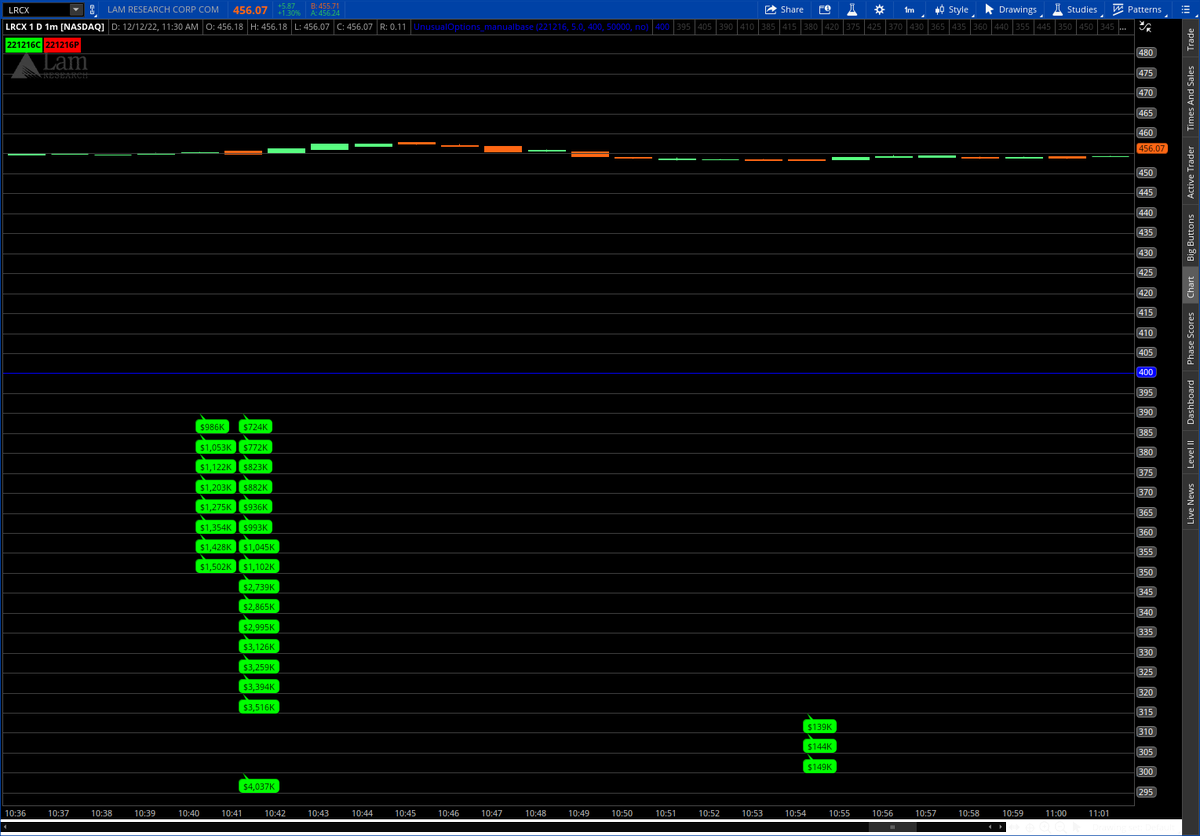The height and width of the screenshot is (836, 1200).
Task: Select the pointer cursor icon at bottom
Action: coord(1076,827)
